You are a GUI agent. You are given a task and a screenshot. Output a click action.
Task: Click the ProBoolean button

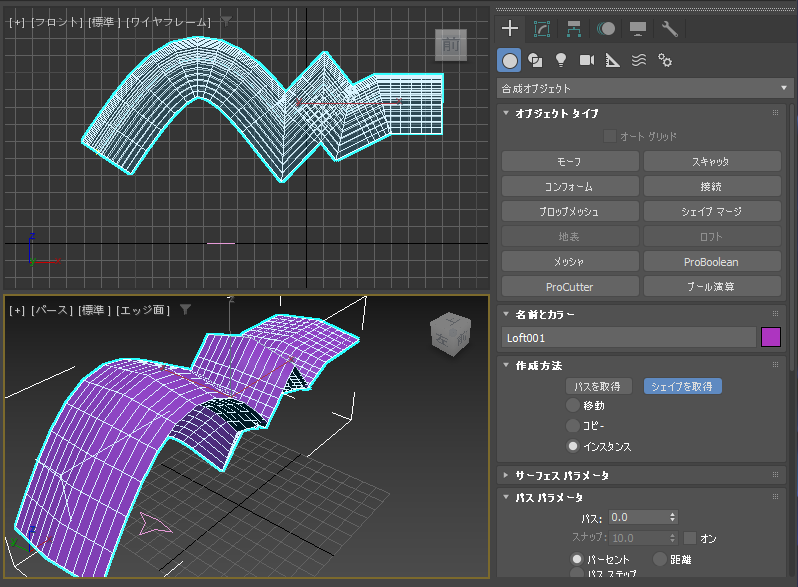[712, 262]
